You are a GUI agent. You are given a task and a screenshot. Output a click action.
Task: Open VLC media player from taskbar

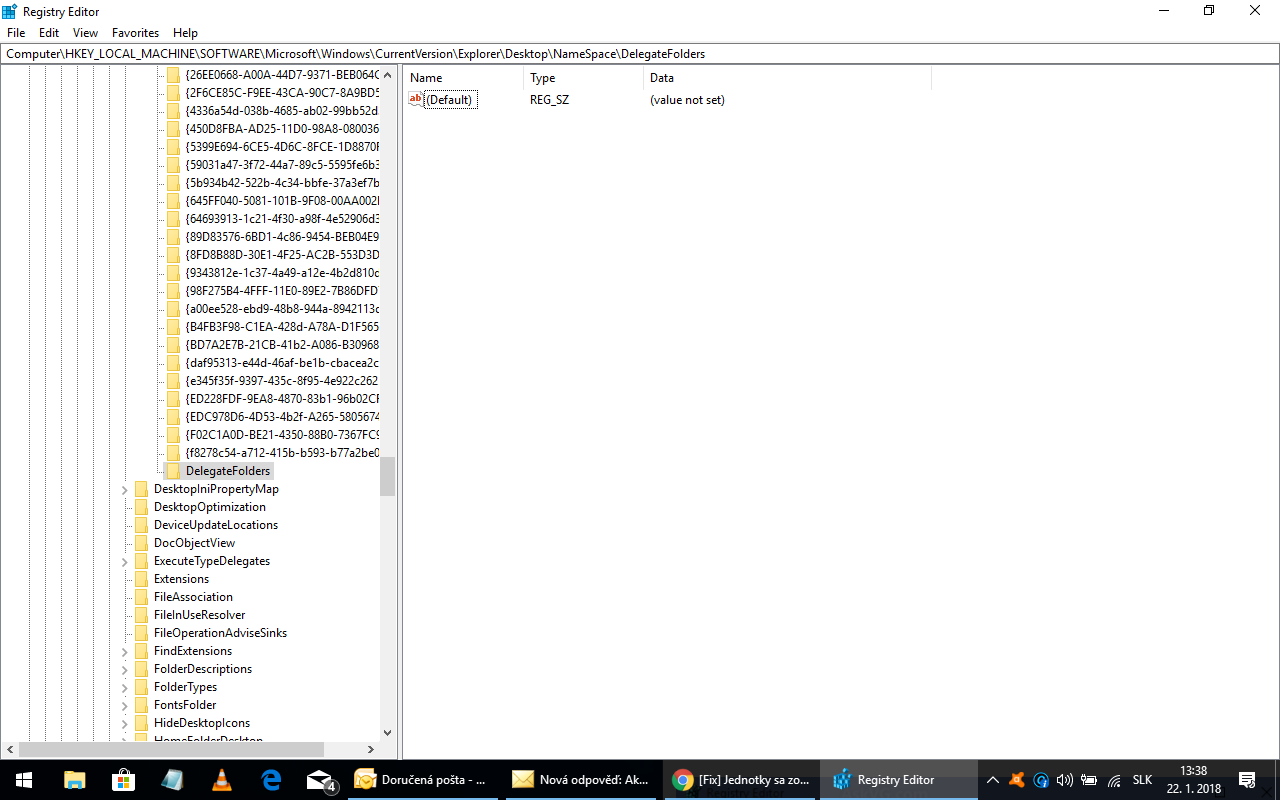pyautogui.click(x=222, y=780)
